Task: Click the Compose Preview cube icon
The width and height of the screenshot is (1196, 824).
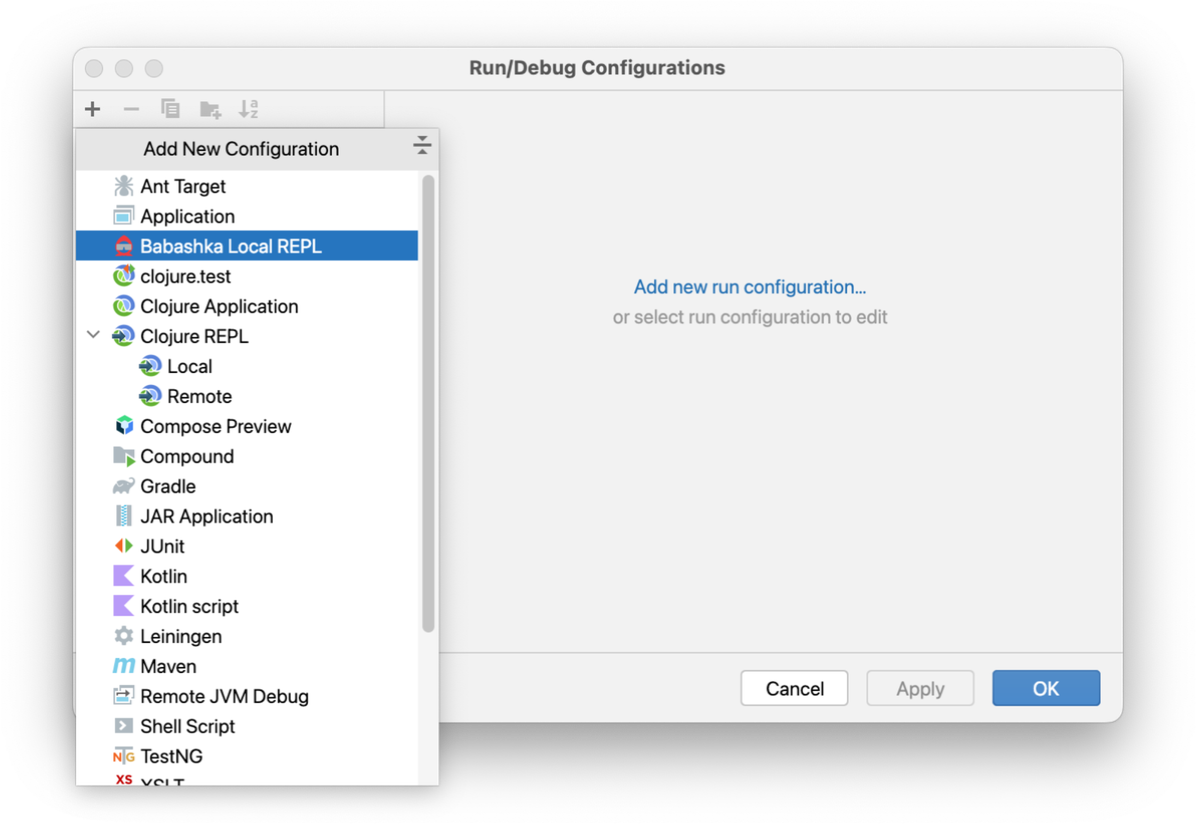Action: click(124, 426)
